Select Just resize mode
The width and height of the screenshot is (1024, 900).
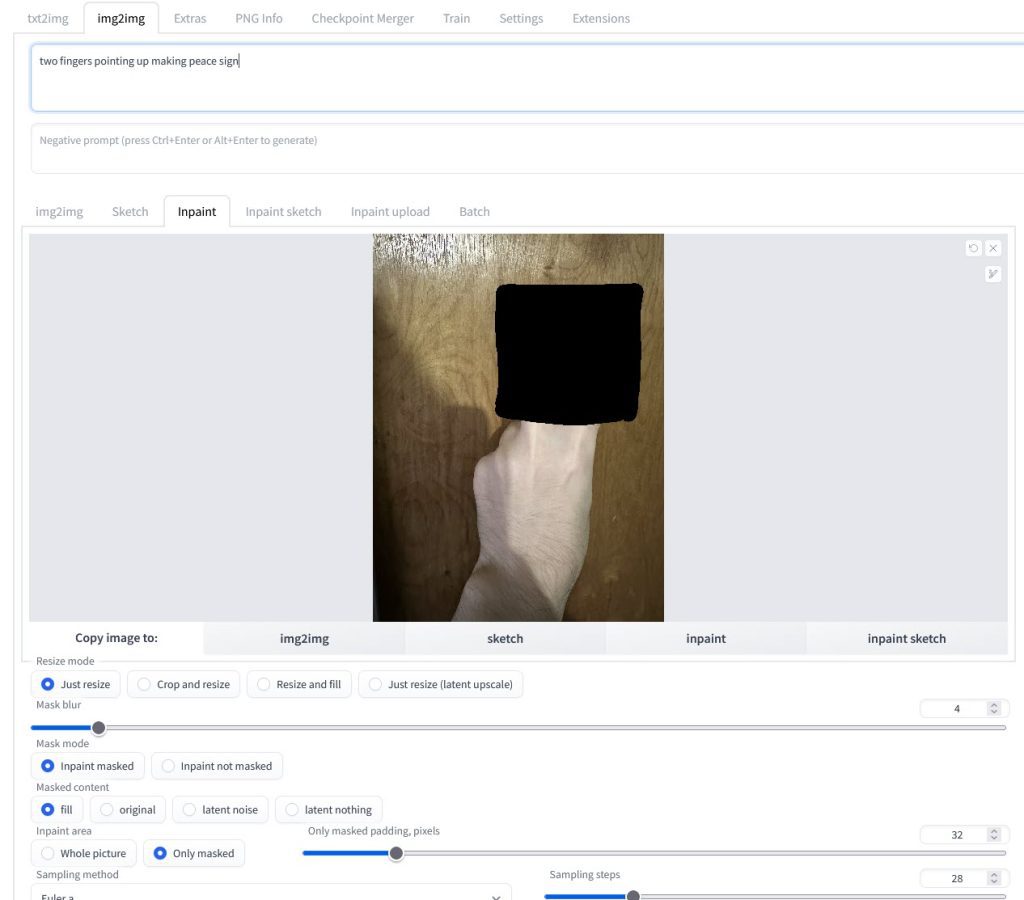(76, 684)
